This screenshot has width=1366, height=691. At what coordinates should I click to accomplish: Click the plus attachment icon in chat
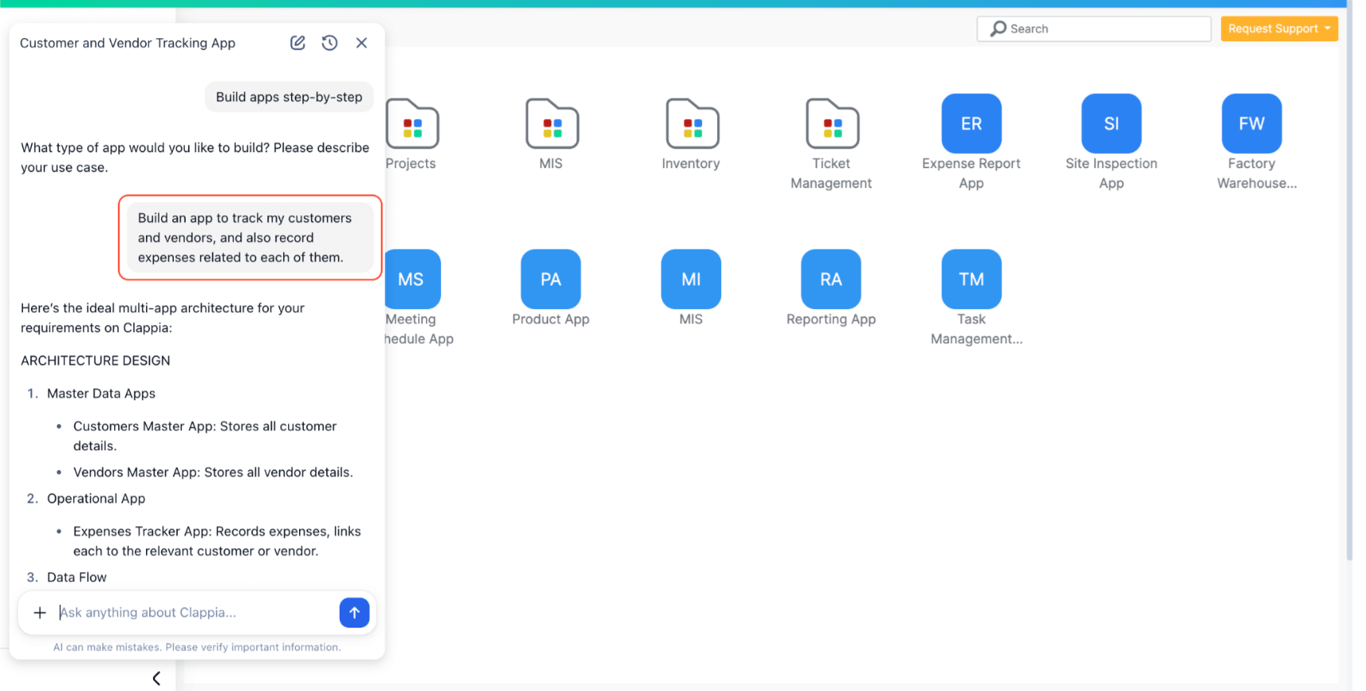[40, 613]
